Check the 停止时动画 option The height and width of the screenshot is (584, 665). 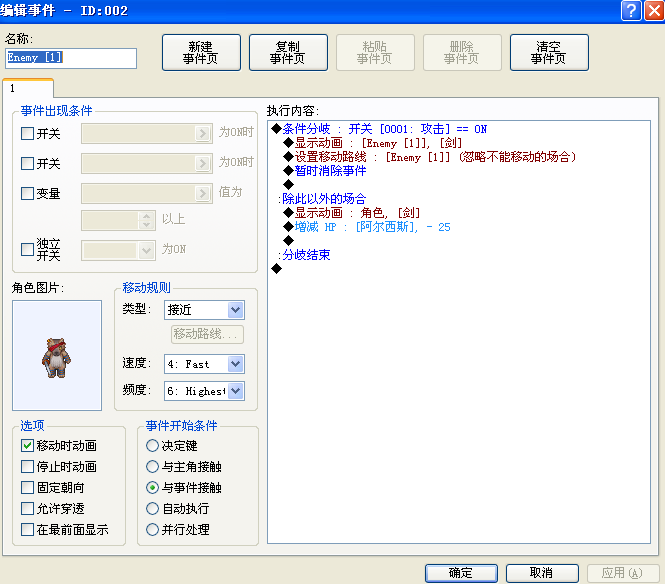point(28,467)
